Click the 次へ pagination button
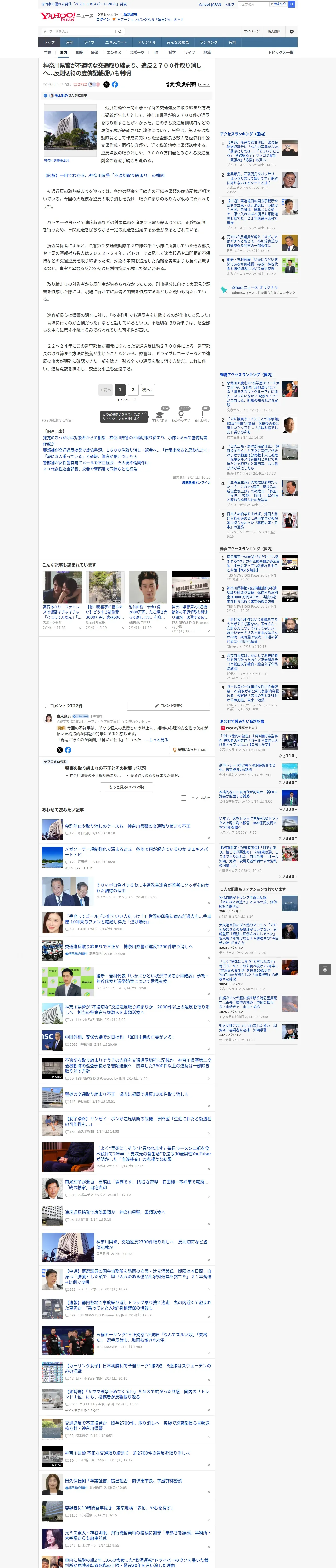Image resolution: width=336 pixels, height=1568 pixels. 147,390
